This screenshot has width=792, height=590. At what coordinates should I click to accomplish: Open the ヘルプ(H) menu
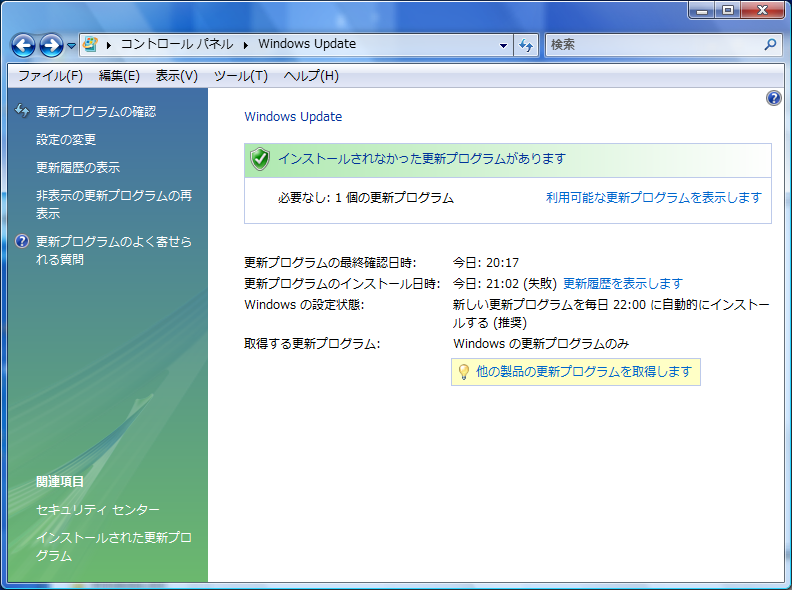(311, 76)
